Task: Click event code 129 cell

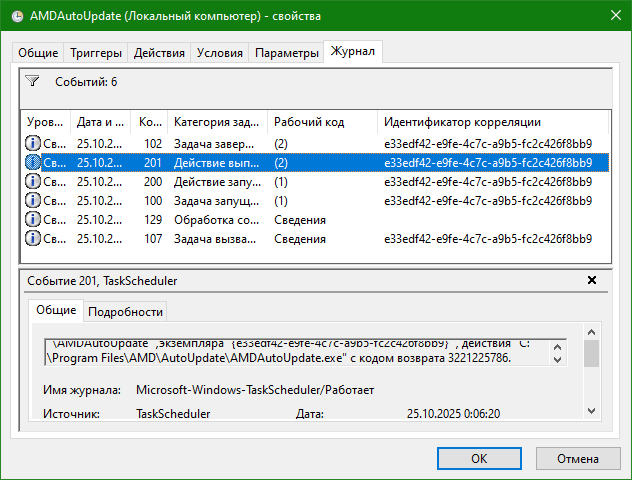Action: 153,219
